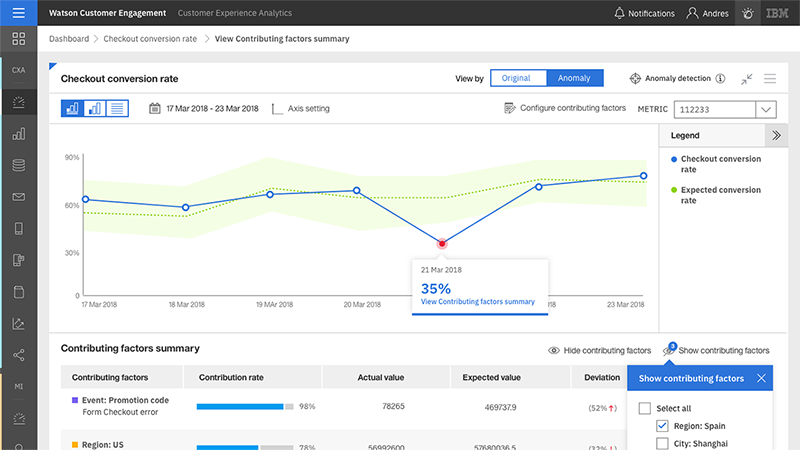Select the Anomaly view tab
This screenshot has height=450, width=800.
coord(574,78)
